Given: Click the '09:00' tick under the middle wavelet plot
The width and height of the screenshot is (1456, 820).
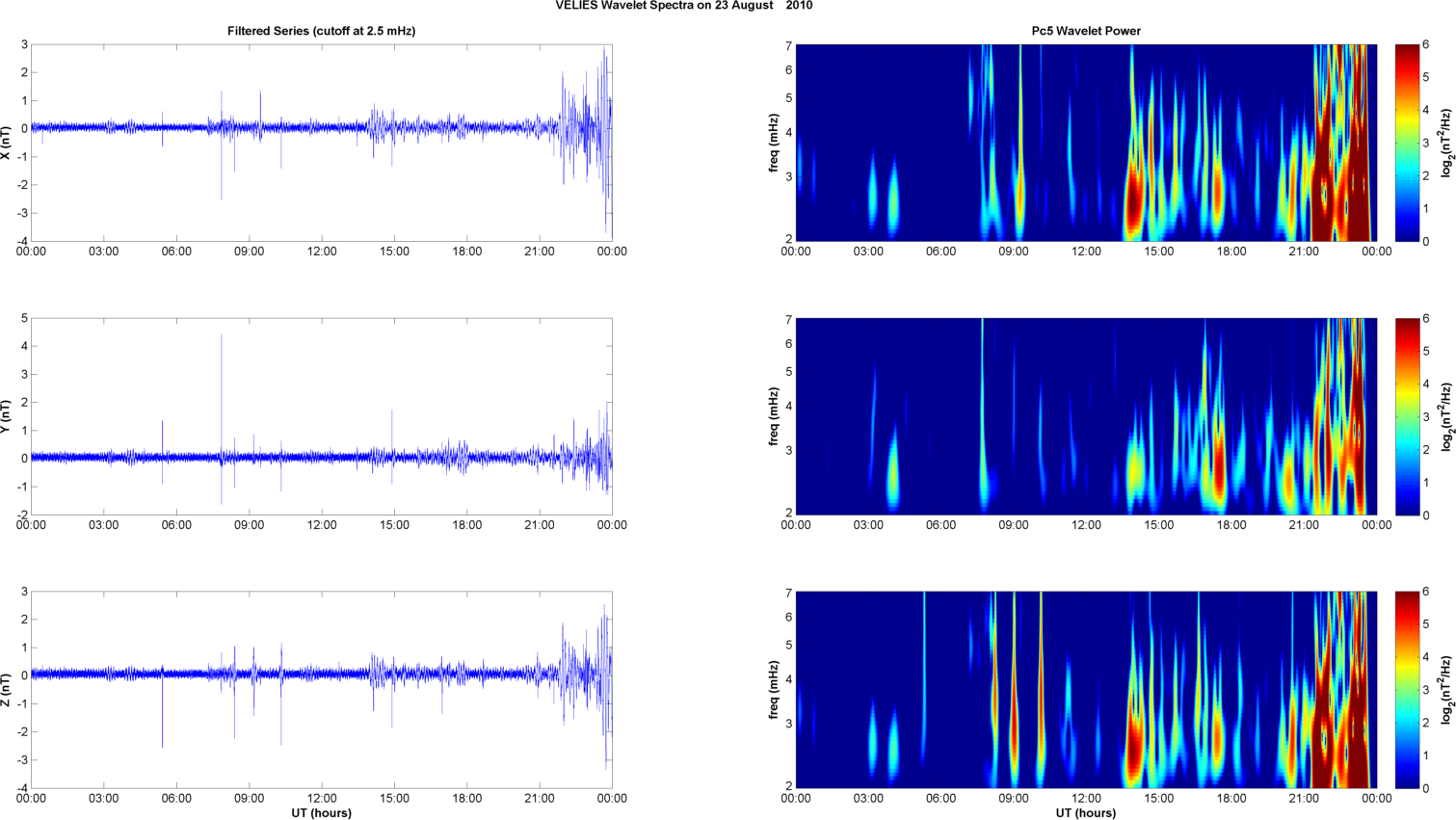Looking at the screenshot, I should coord(1013,525).
